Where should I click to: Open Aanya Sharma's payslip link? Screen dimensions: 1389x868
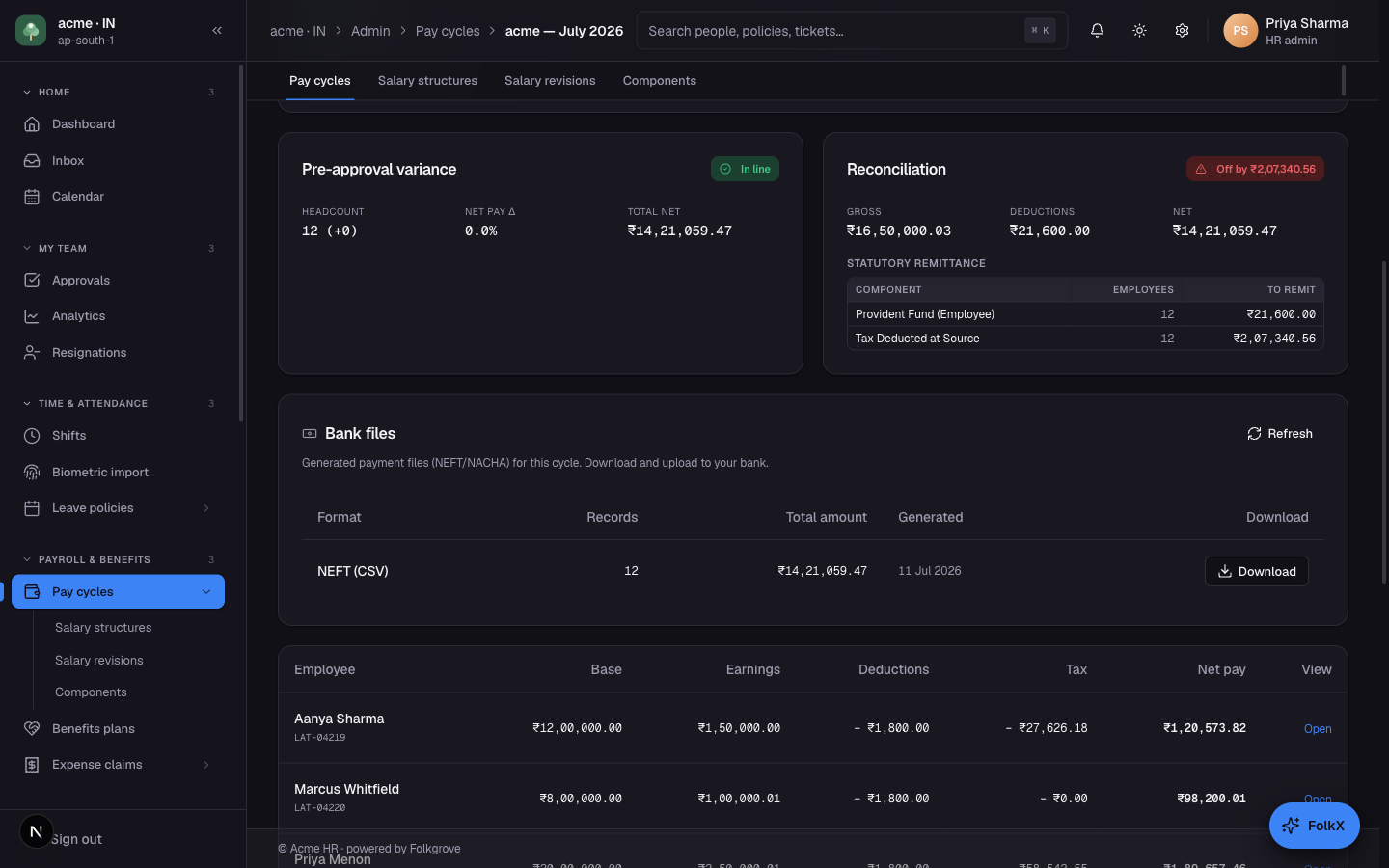click(x=1317, y=729)
